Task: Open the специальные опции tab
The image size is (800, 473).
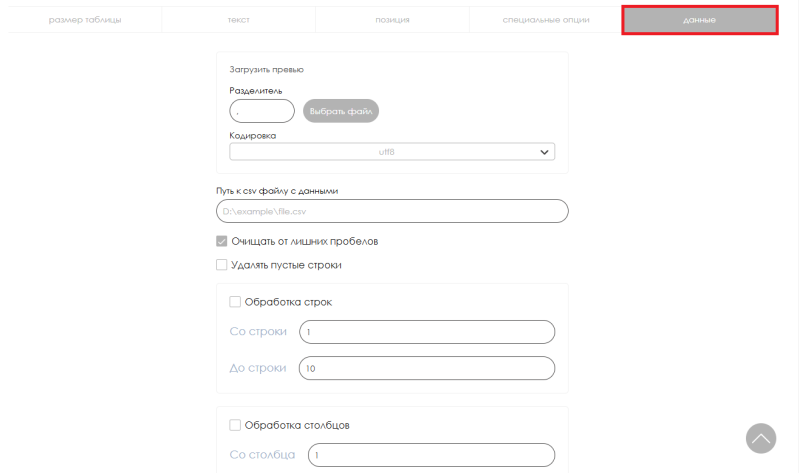Action: point(545,20)
